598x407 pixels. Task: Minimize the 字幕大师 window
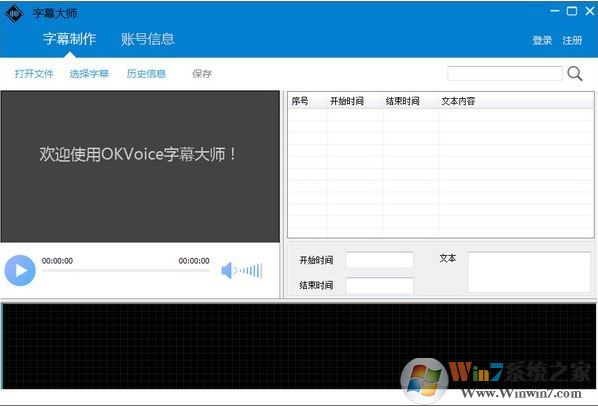(x=555, y=11)
